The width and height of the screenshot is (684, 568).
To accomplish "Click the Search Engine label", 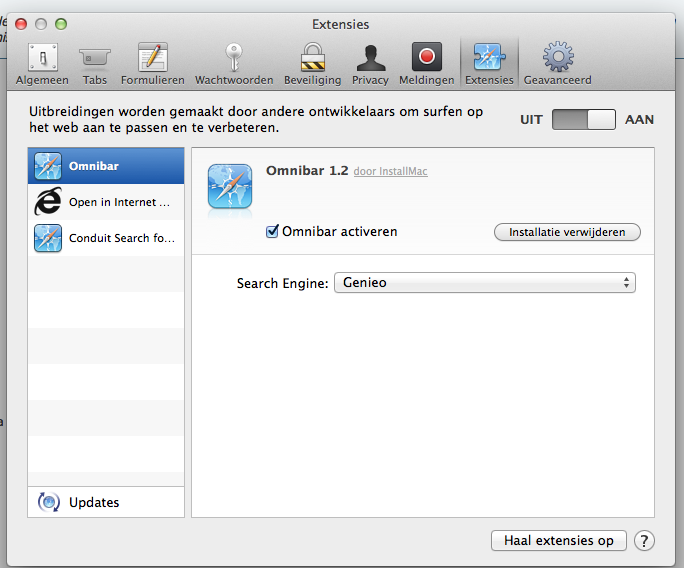I will pyautogui.click(x=282, y=284).
